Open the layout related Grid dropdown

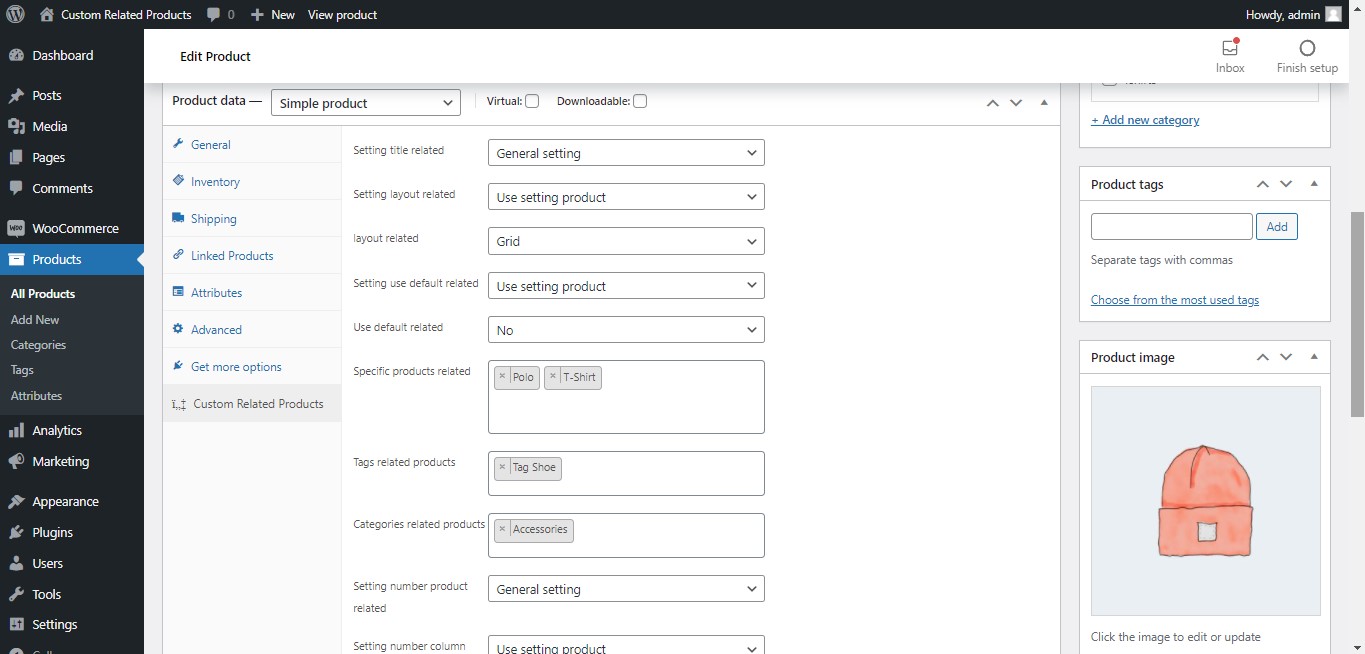tap(626, 241)
